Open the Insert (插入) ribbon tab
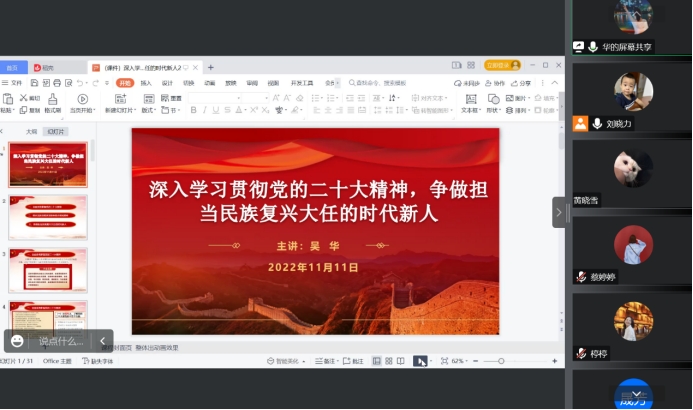Image resolution: width=693 pixels, height=410 pixels. pos(146,83)
